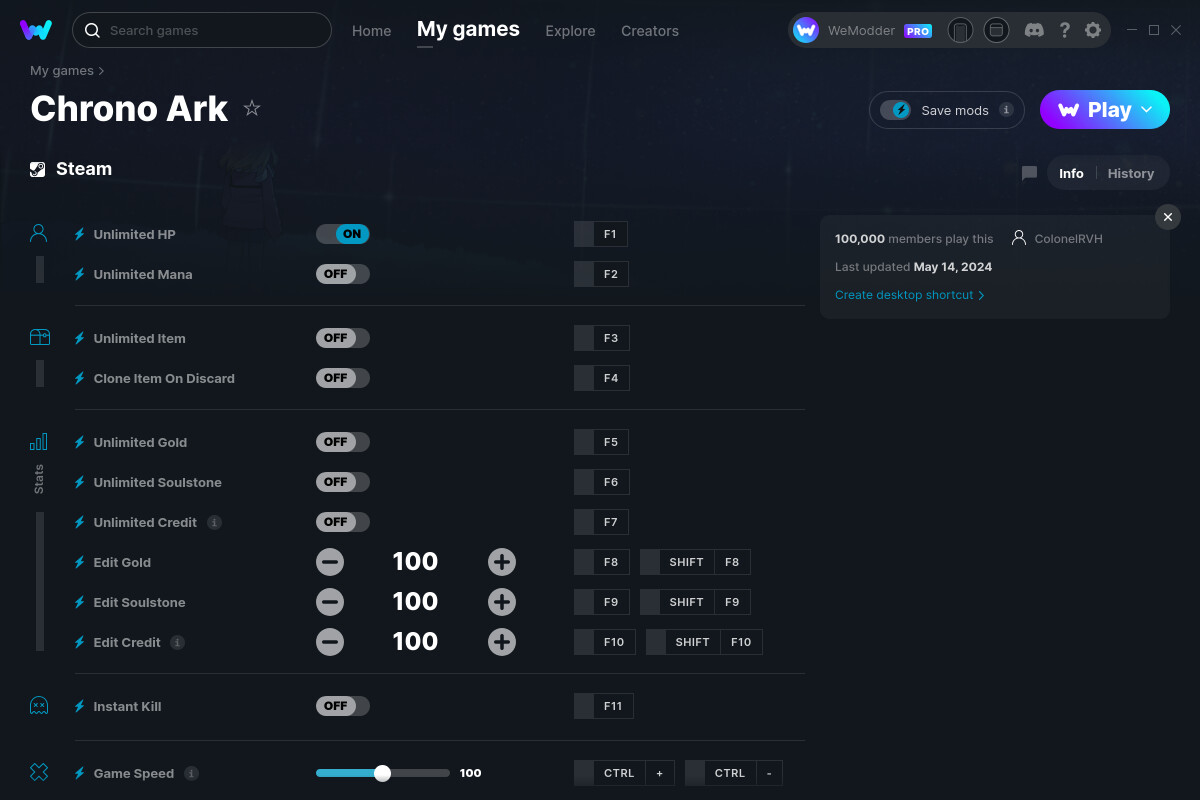Favorite Chrono Ark with the star icon

(x=252, y=108)
